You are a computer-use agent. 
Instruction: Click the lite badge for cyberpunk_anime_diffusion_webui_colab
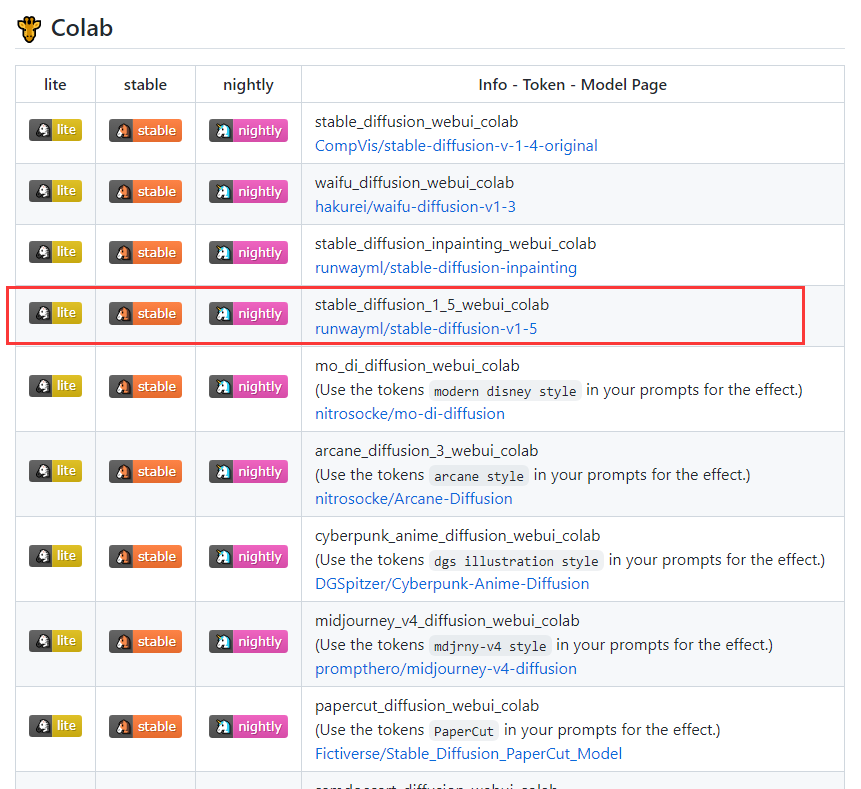tap(55, 556)
